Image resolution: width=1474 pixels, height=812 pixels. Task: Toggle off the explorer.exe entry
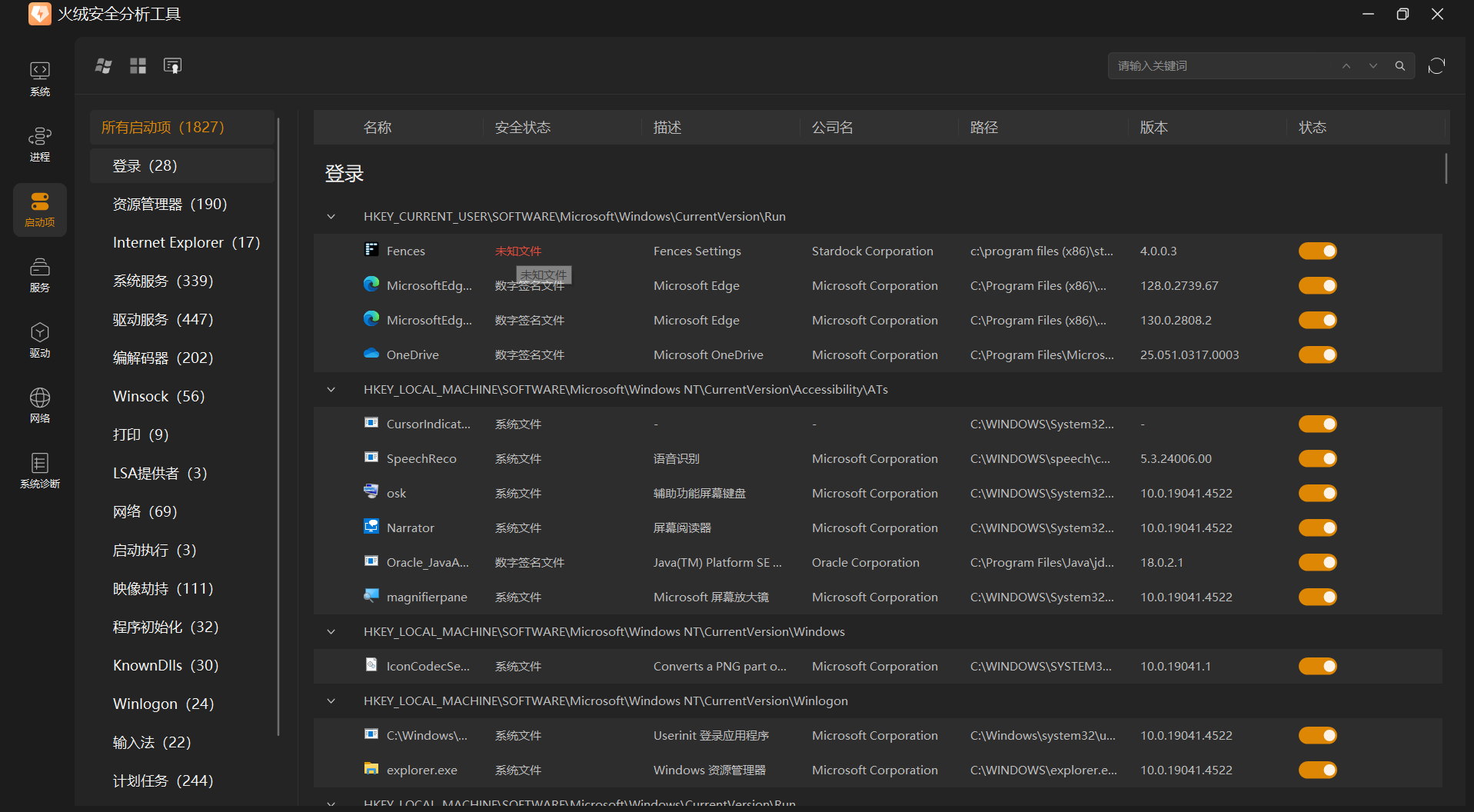click(1317, 770)
